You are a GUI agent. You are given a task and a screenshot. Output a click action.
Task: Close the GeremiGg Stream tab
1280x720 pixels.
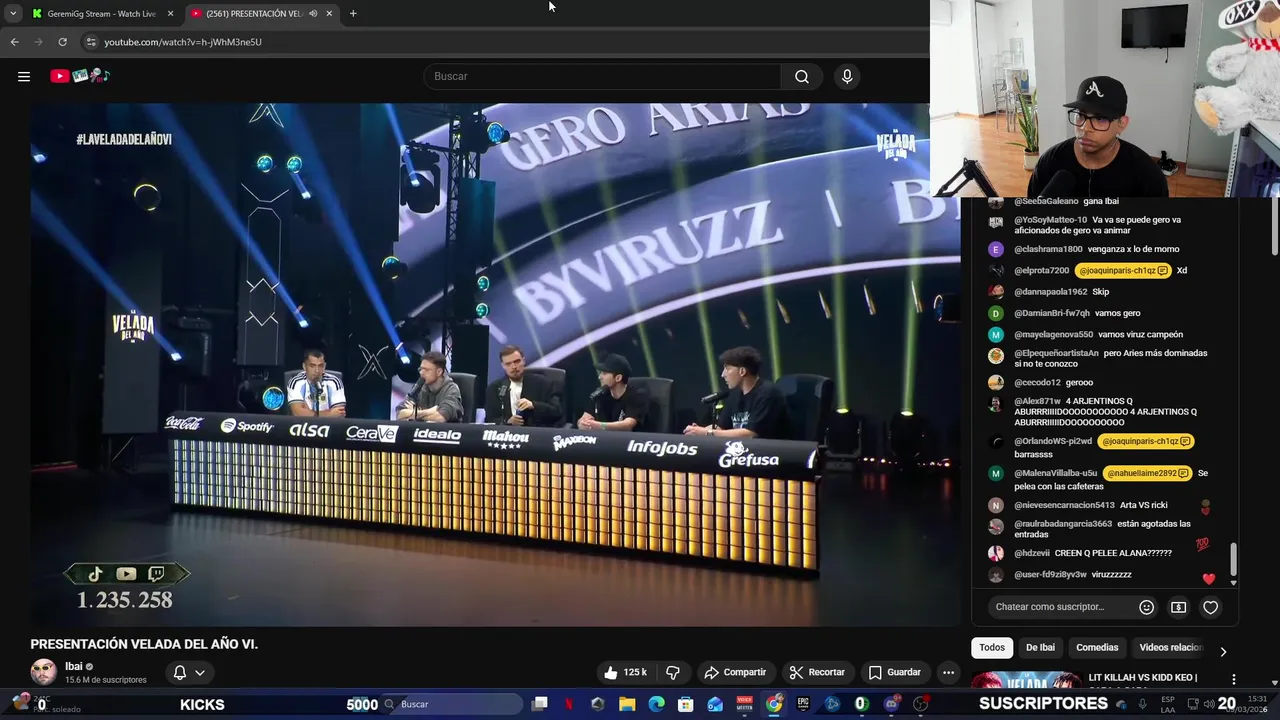(x=170, y=14)
